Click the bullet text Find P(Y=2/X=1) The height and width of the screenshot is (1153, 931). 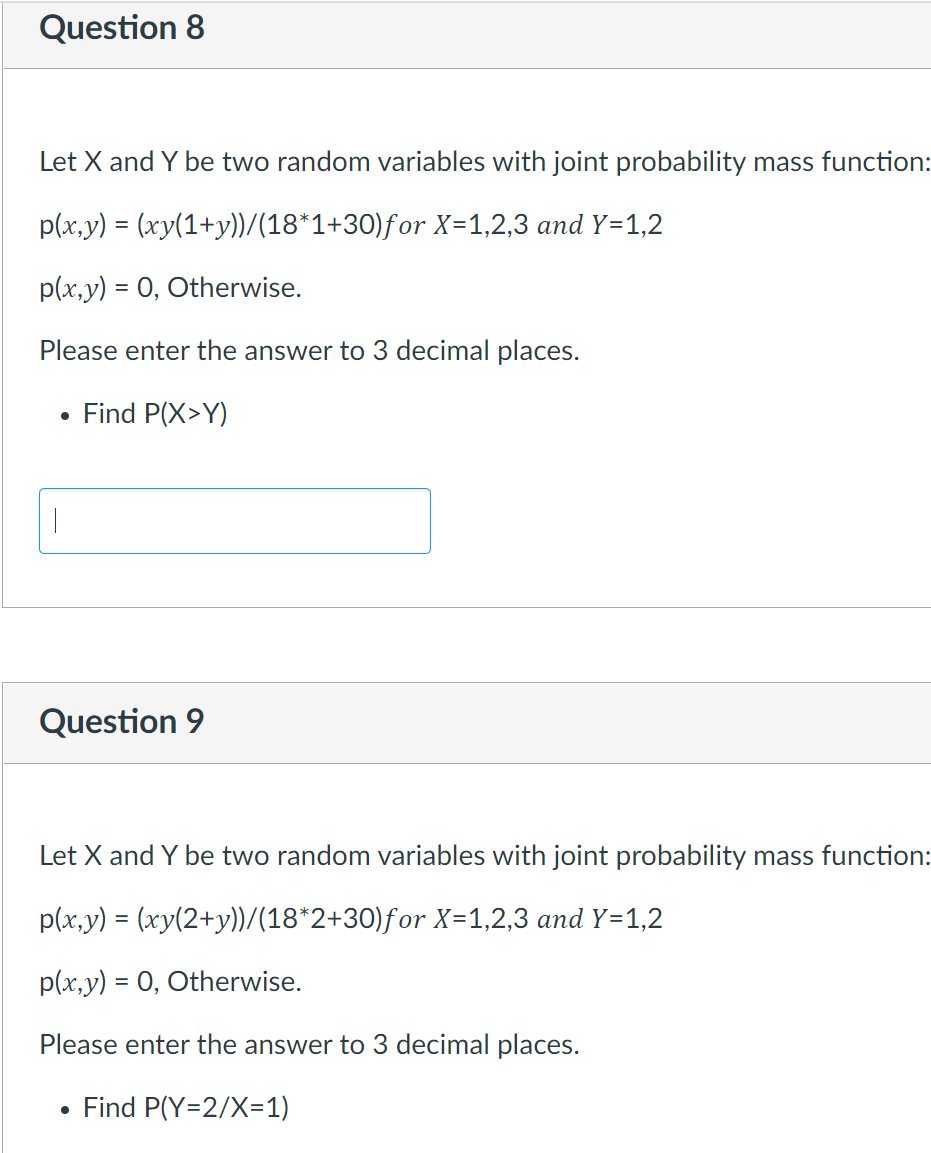(x=186, y=1107)
